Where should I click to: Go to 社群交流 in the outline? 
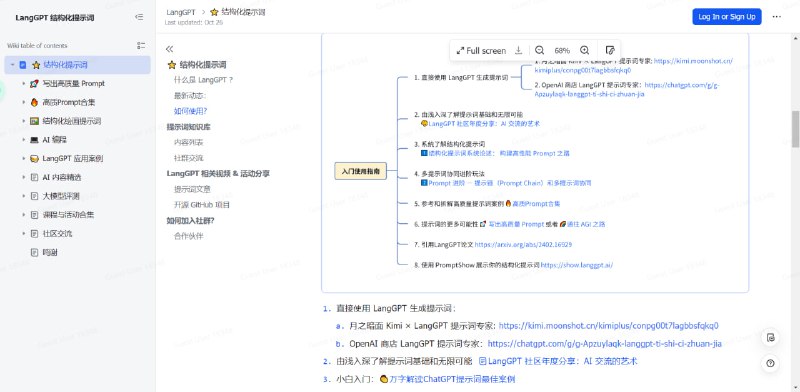[189, 158]
